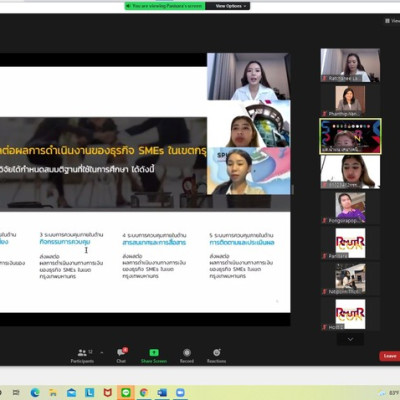Screen dimensions: 400x400
Task: Click muted mic icon on Pongsrapop tile
Action: 324,220
